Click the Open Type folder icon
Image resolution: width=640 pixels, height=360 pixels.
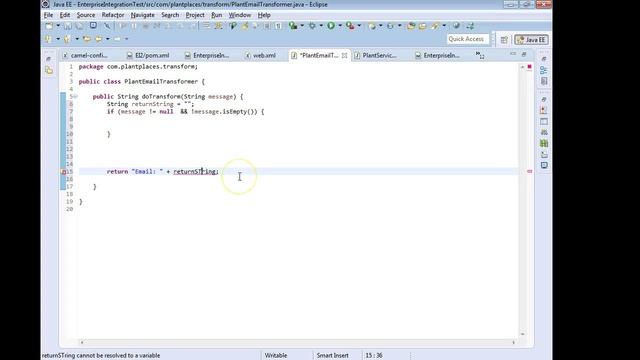point(411,26)
